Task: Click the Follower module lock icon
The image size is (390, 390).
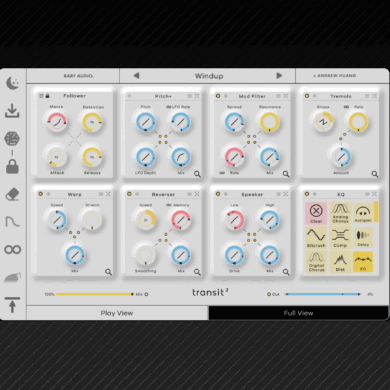Action: click(x=47, y=96)
